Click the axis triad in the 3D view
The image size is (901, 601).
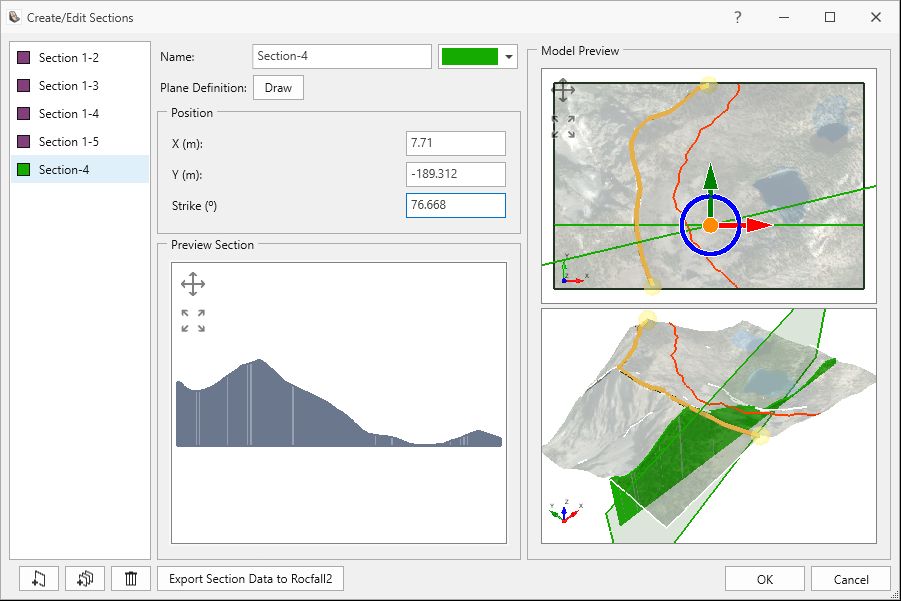pos(565,511)
